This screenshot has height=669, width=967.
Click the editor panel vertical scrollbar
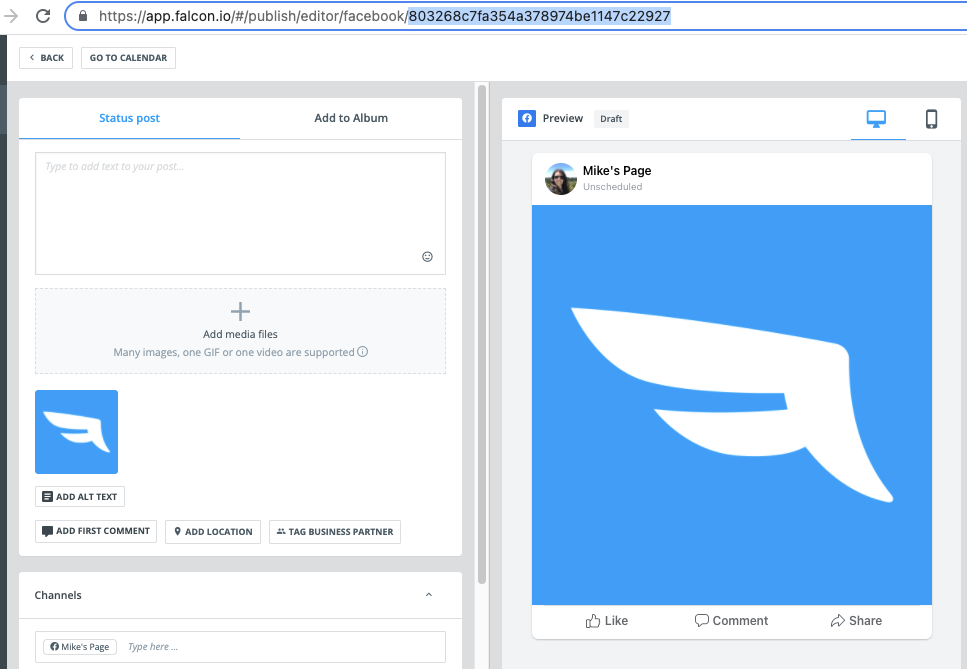(482, 333)
